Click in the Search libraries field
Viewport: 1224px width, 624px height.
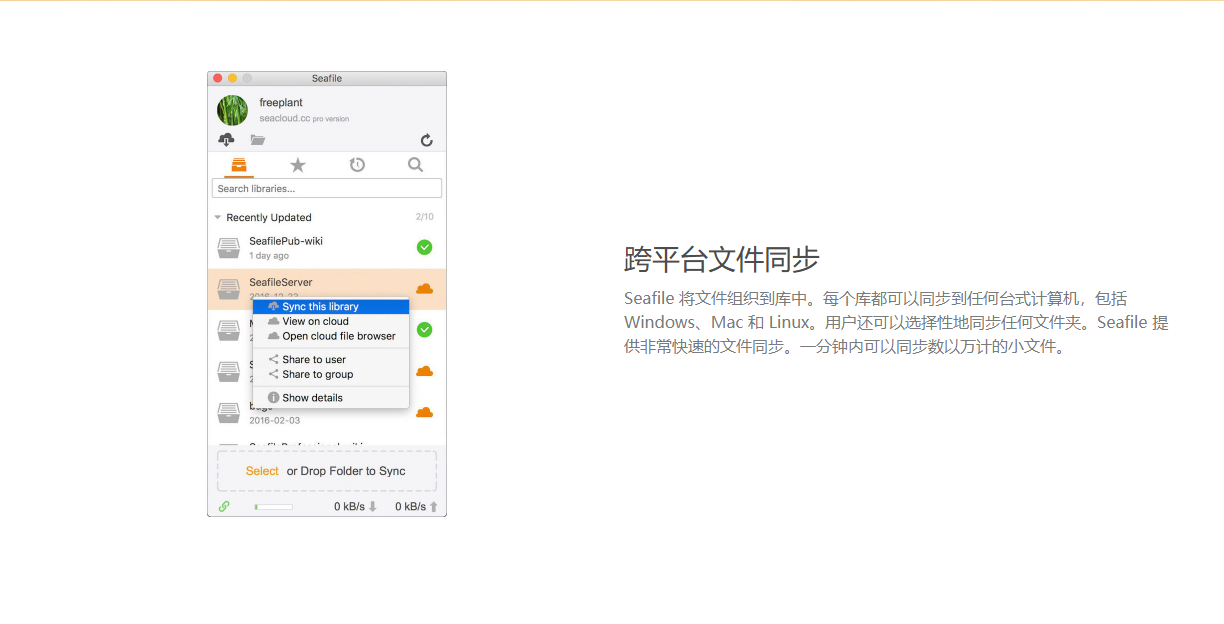click(x=327, y=188)
